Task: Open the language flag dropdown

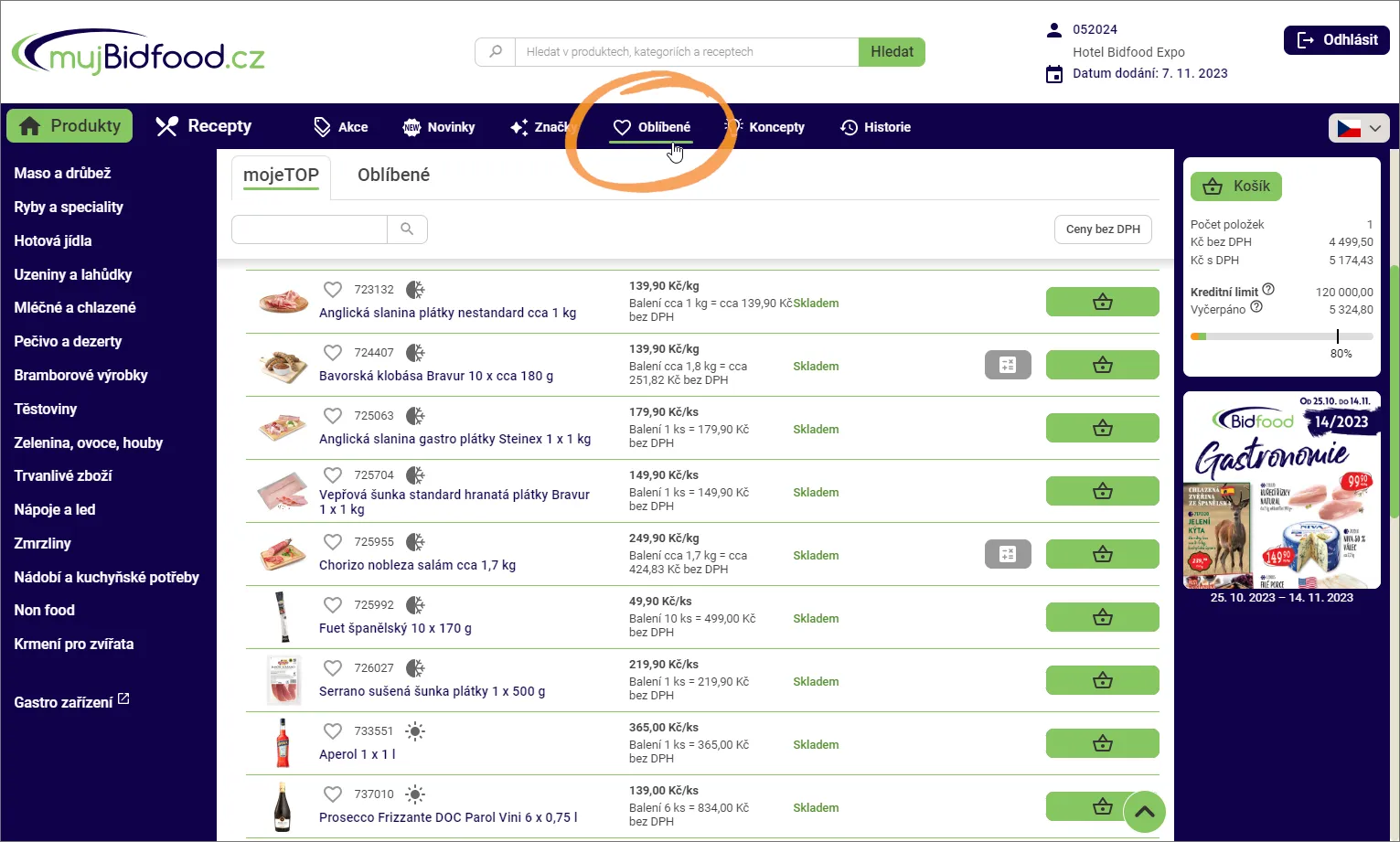Action: [1358, 128]
